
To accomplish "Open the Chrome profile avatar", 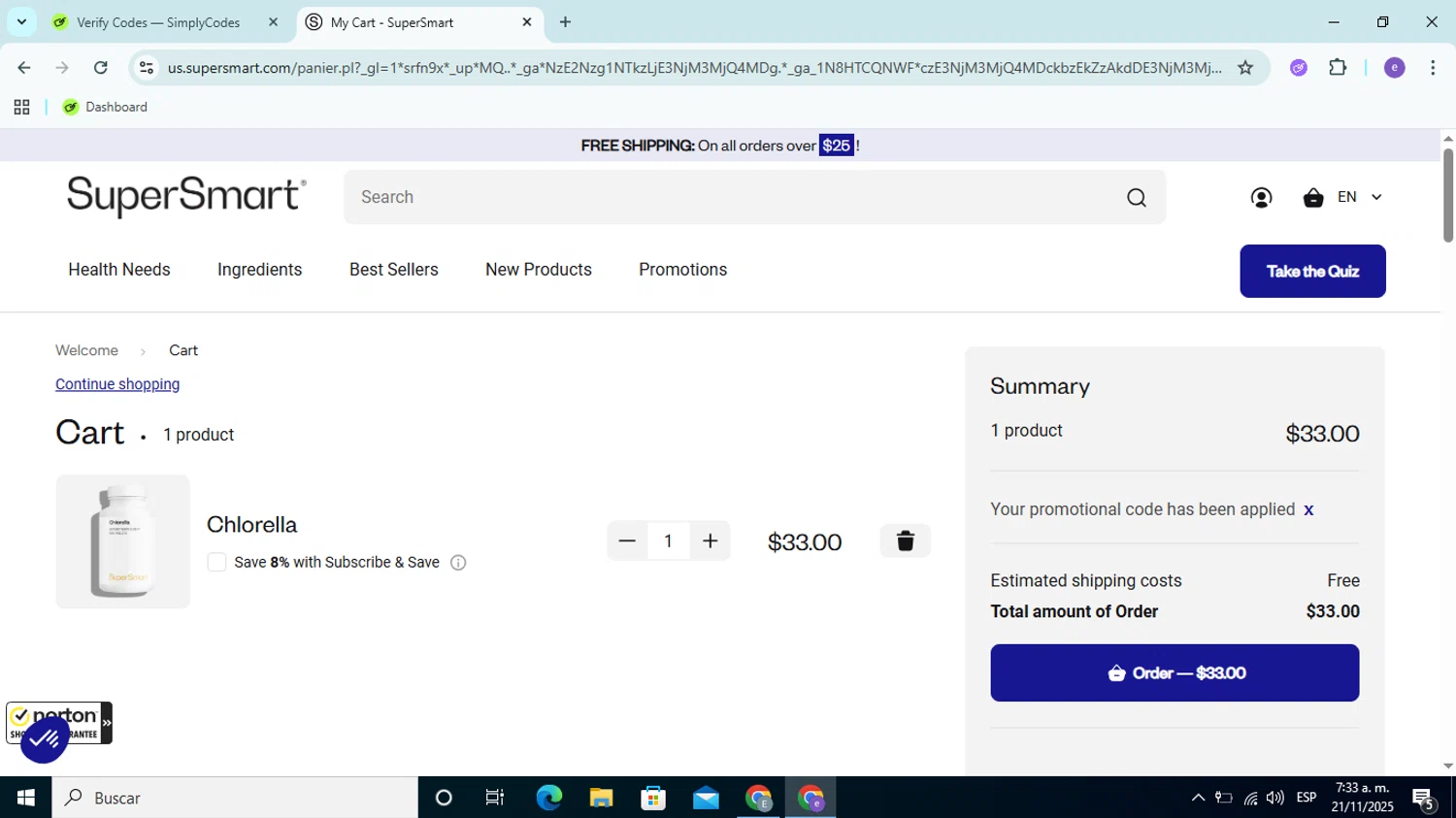I will click(x=1395, y=68).
